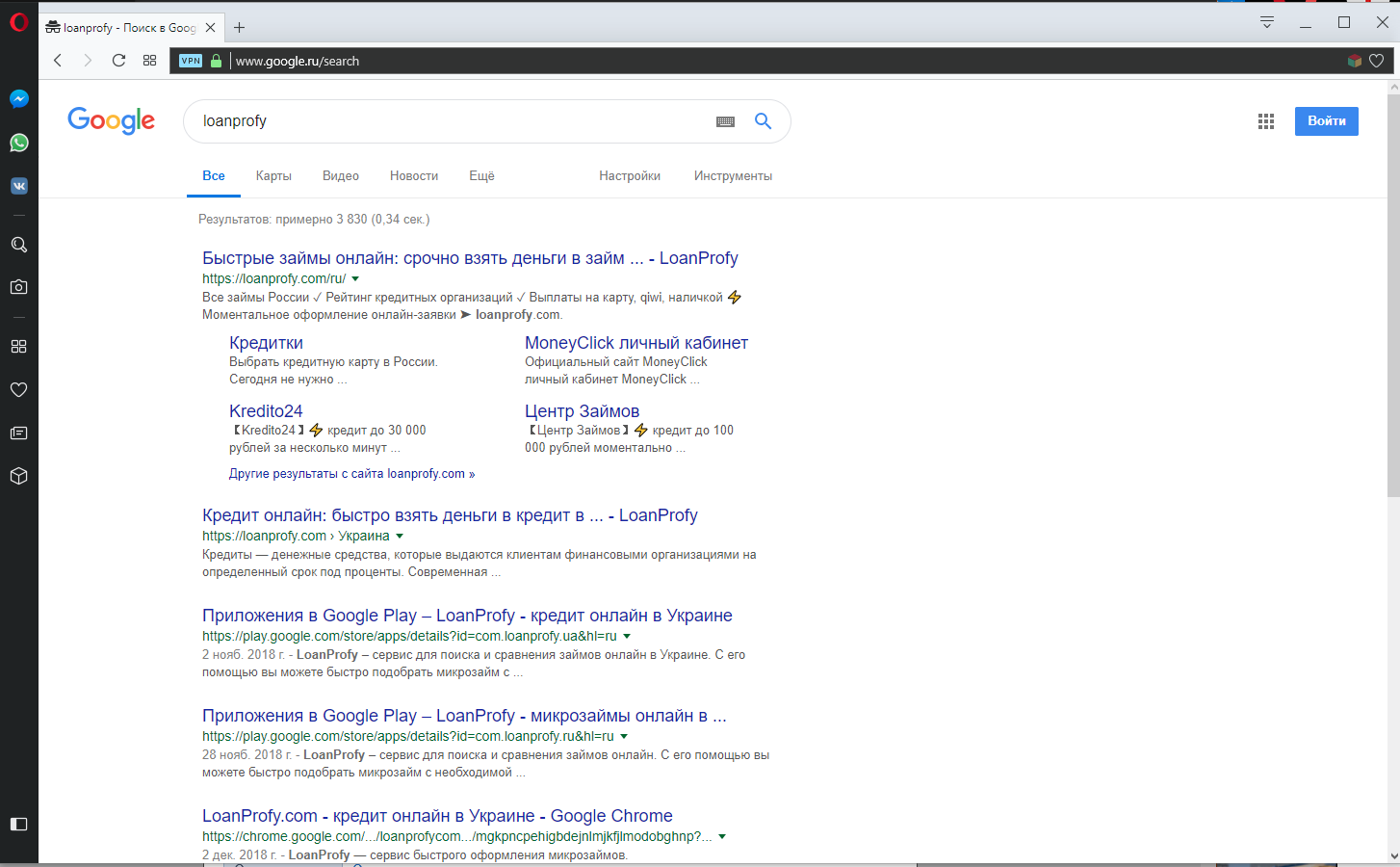Toggle the VPN badge in address bar
The height and width of the screenshot is (867, 1400).
[x=191, y=61]
